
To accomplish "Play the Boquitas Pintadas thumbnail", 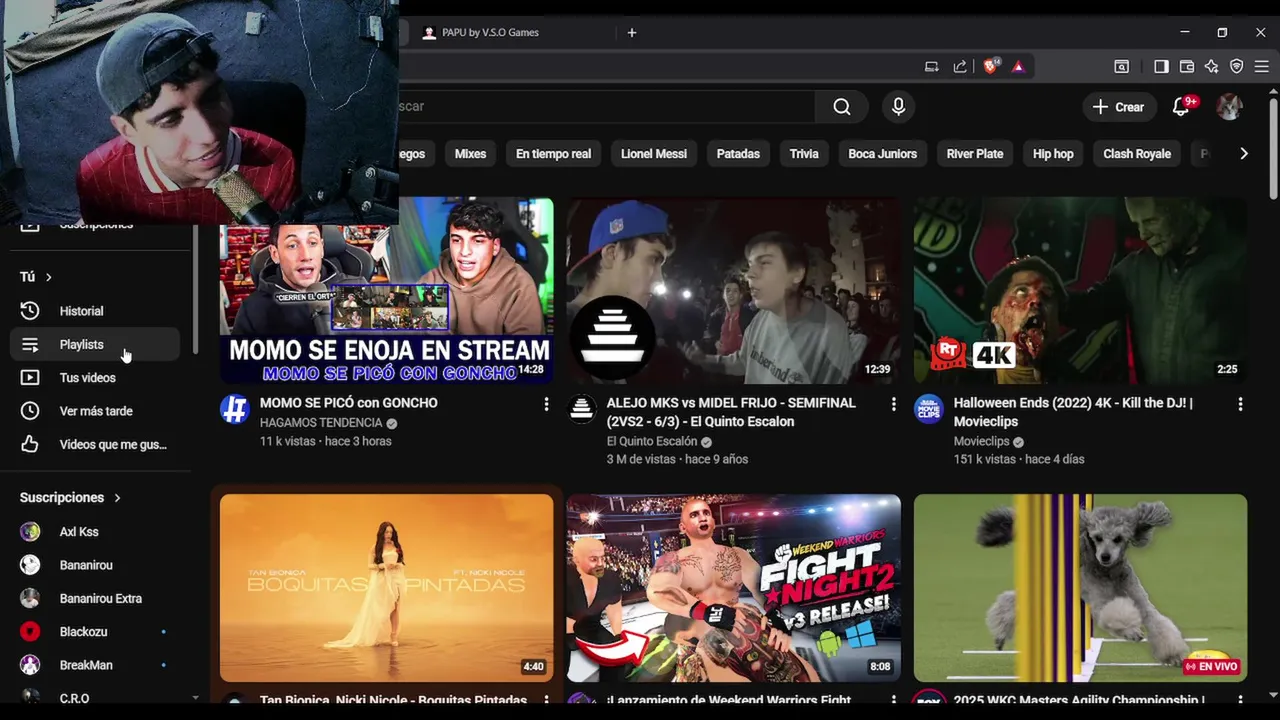I will pos(386,588).
